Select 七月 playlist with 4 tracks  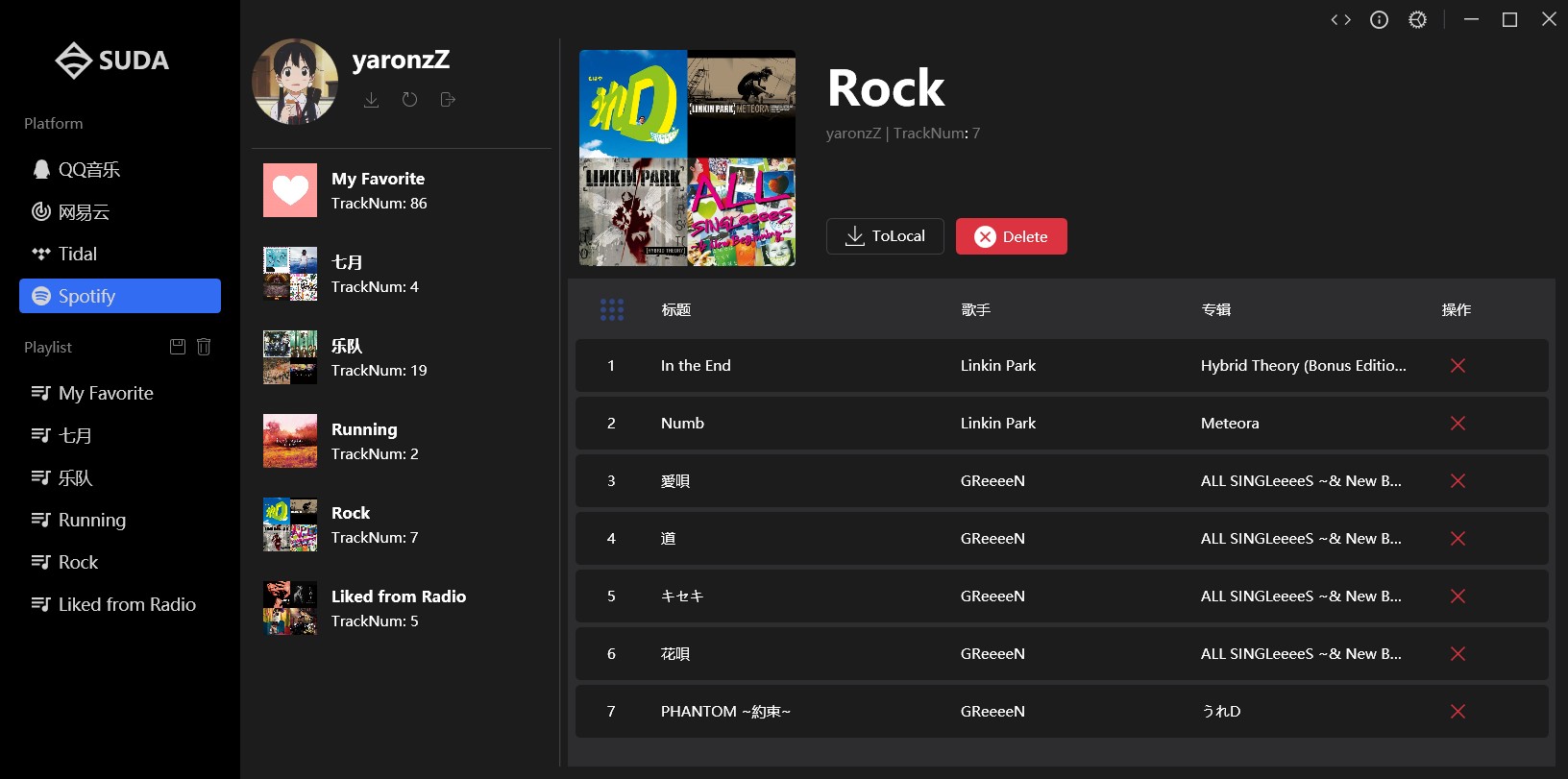click(x=402, y=274)
